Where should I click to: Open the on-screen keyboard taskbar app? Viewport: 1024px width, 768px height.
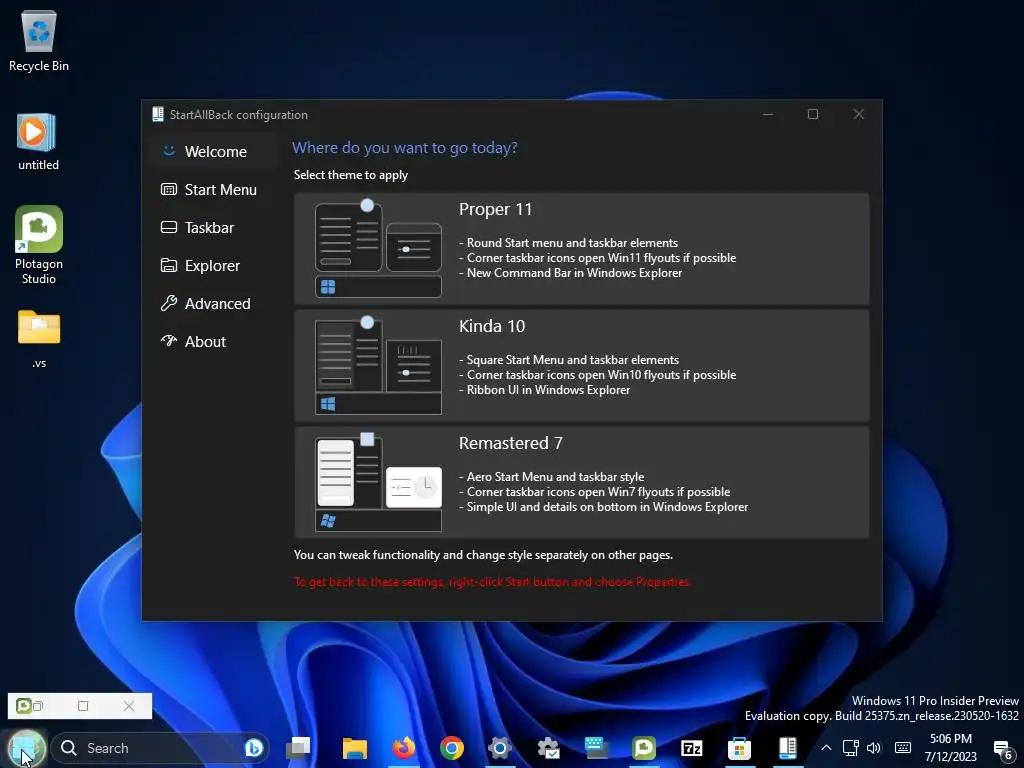coord(596,748)
